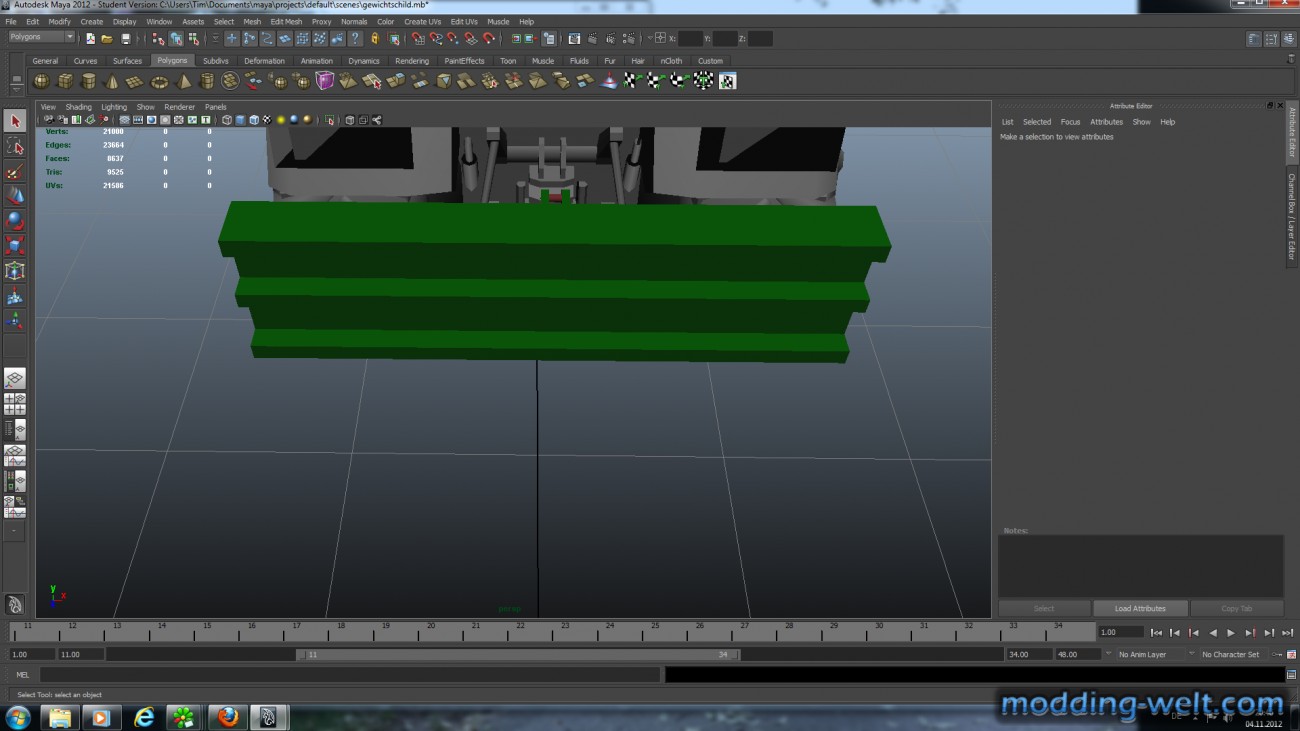Create a polygon plane from shelf
The height and width of the screenshot is (731, 1300).
coord(135,81)
